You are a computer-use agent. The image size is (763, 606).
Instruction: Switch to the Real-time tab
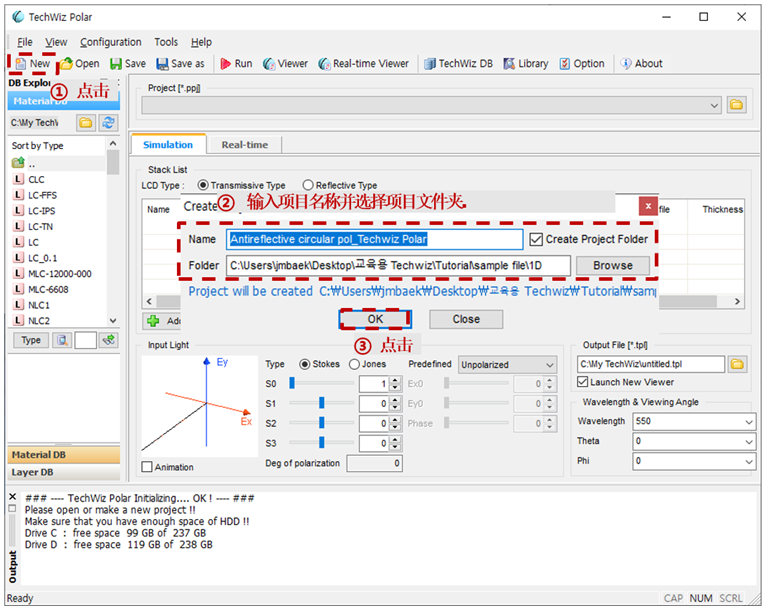(245, 145)
